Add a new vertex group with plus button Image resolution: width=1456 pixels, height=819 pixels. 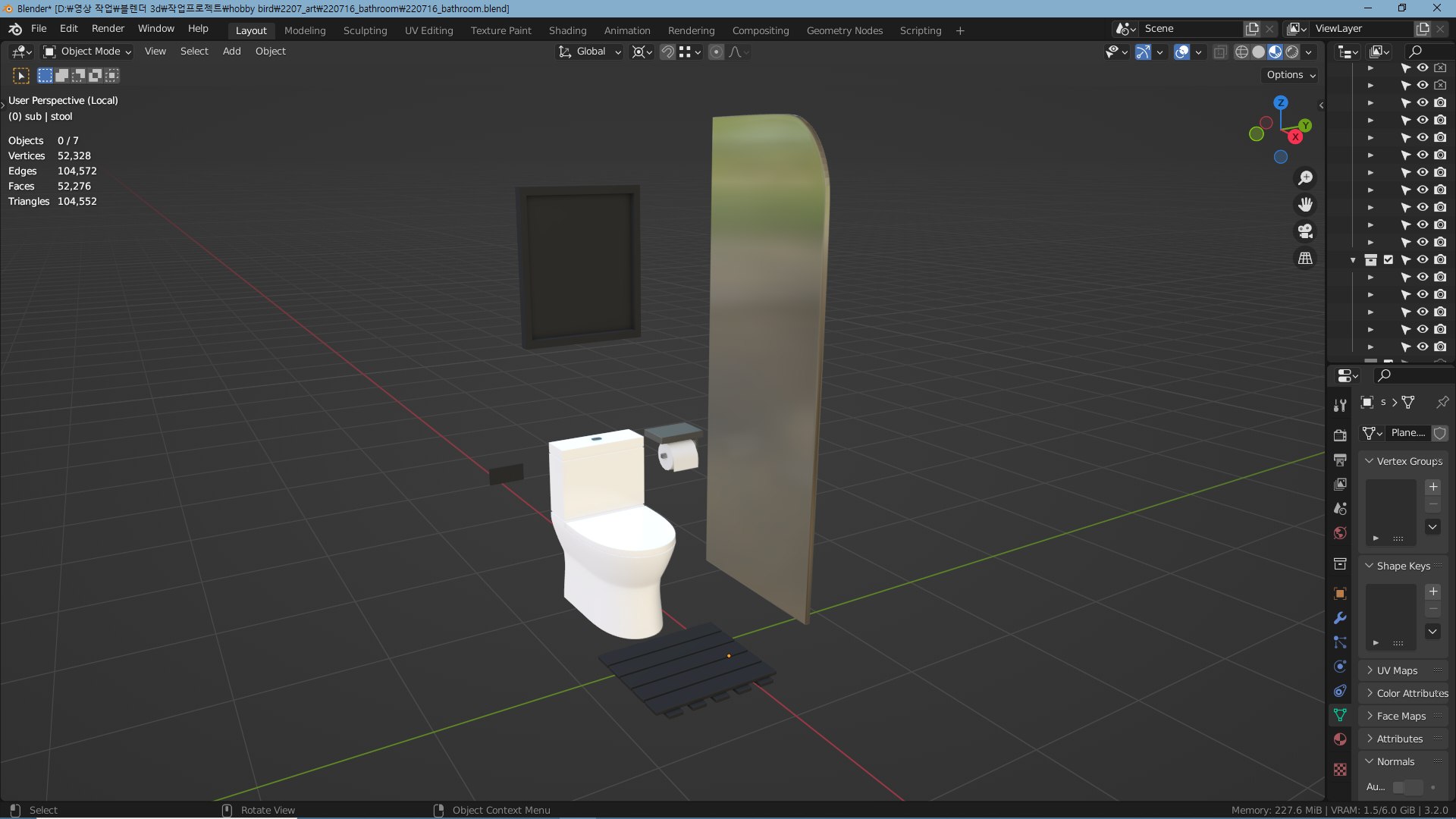(x=1432, y=487)
